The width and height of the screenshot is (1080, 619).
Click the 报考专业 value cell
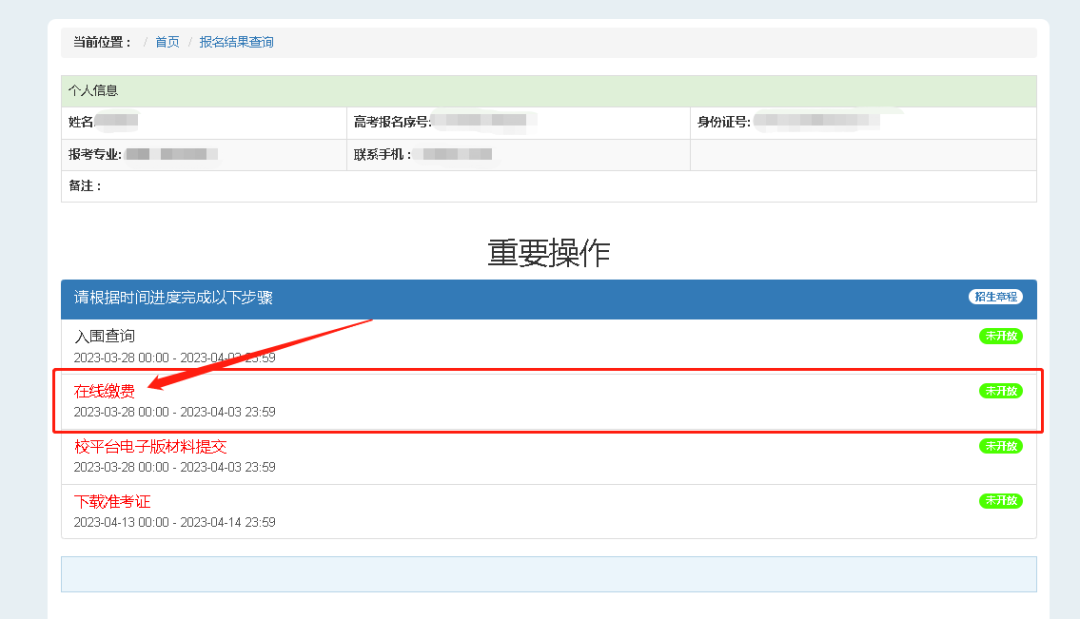pyautogui.click(x=170, y=154)
